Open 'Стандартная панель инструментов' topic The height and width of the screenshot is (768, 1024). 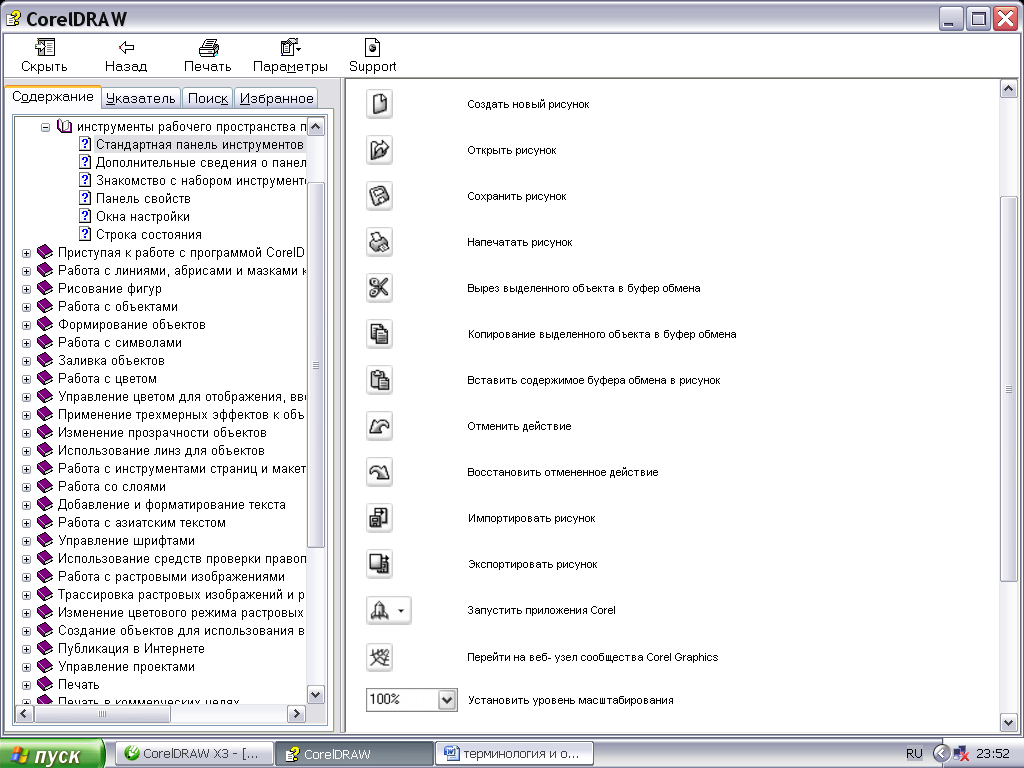(199, 144)
